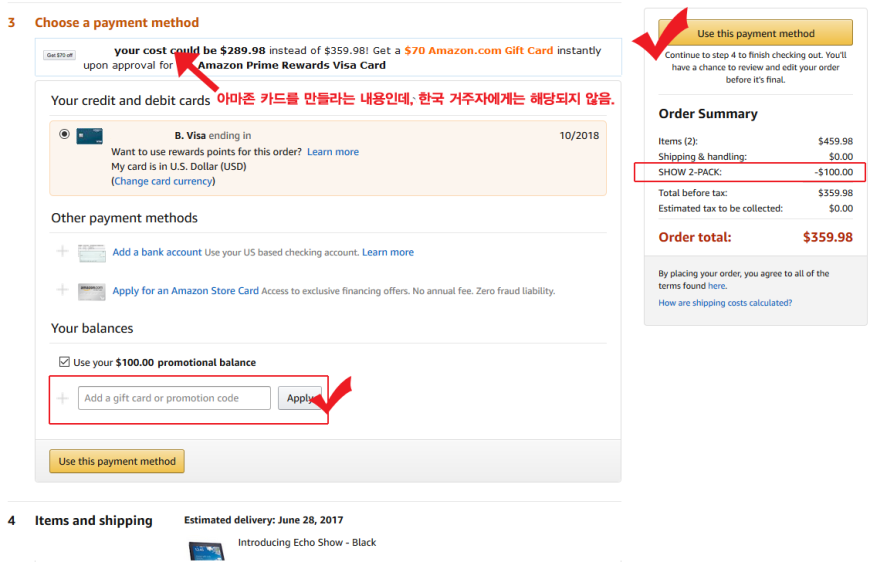Screen dimensions: 870x562
Task: Click the Echo Show product thumbnail
Action: coord(207,550)
